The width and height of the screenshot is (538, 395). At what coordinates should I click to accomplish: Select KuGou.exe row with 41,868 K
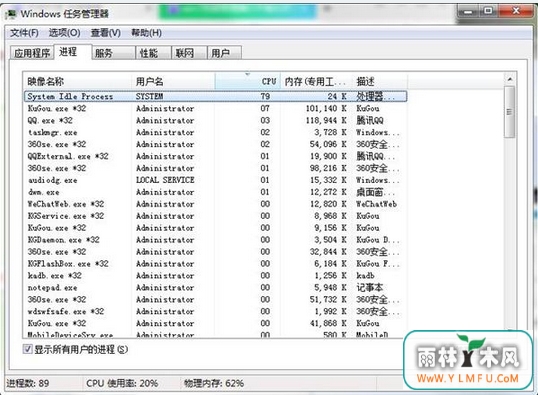pyautogui.click(x=215, y=323)
